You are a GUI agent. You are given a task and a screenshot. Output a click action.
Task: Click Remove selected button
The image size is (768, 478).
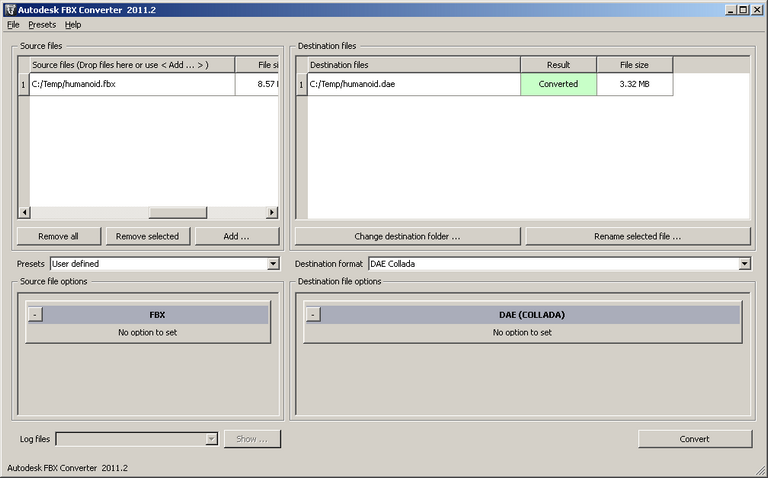(147, 236)
